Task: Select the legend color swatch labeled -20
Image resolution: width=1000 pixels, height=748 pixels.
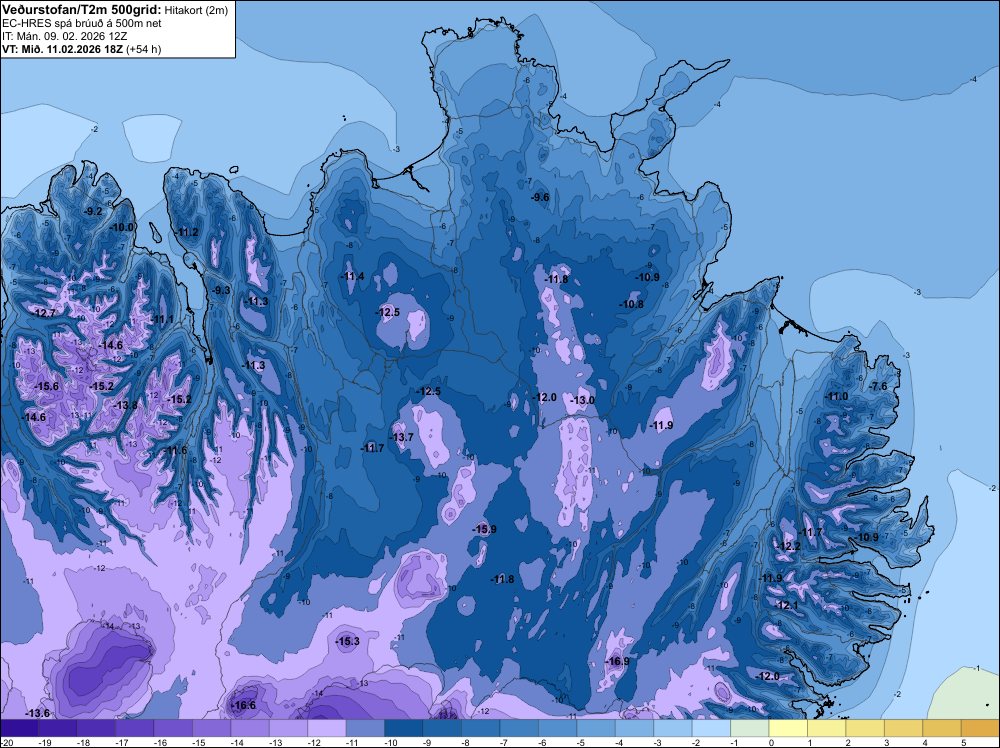Action: (x=19, y=728)
